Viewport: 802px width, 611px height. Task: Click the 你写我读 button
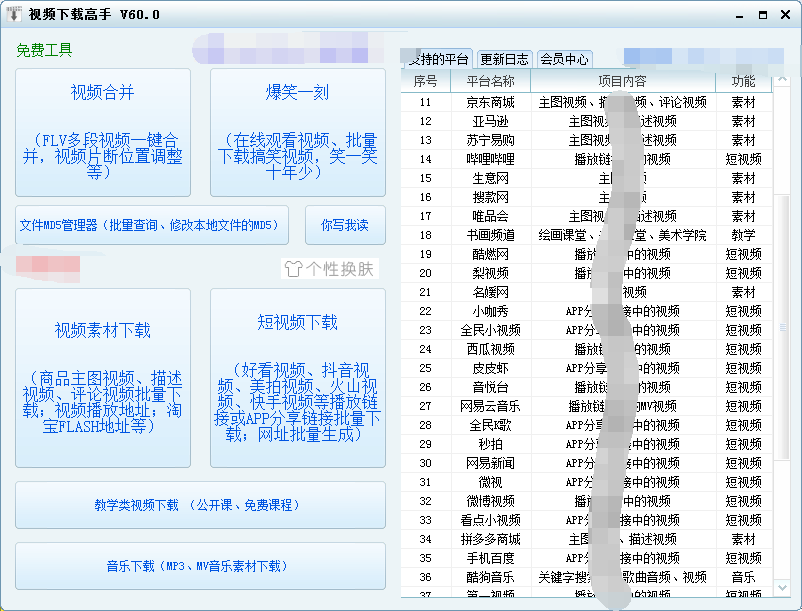click(345, 225)
